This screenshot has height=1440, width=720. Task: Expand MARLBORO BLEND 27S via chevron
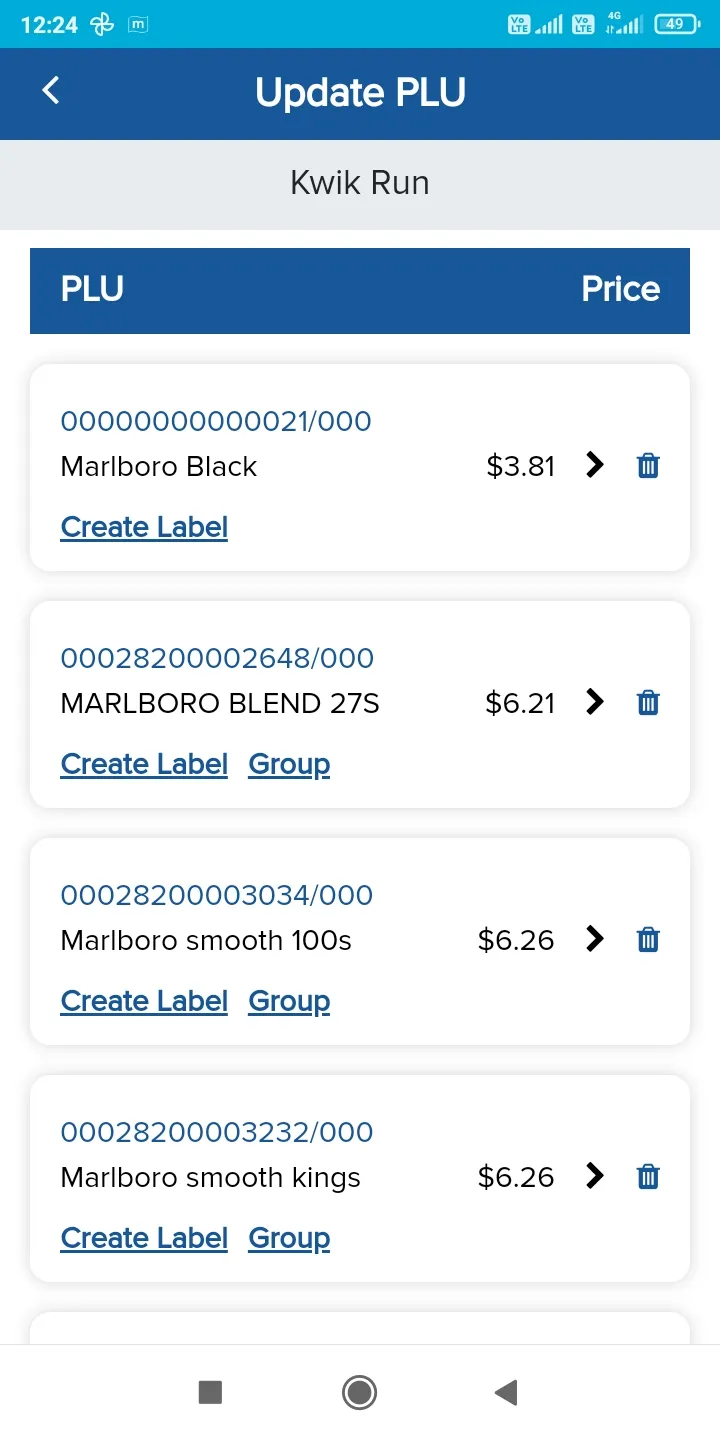(595, 702)
